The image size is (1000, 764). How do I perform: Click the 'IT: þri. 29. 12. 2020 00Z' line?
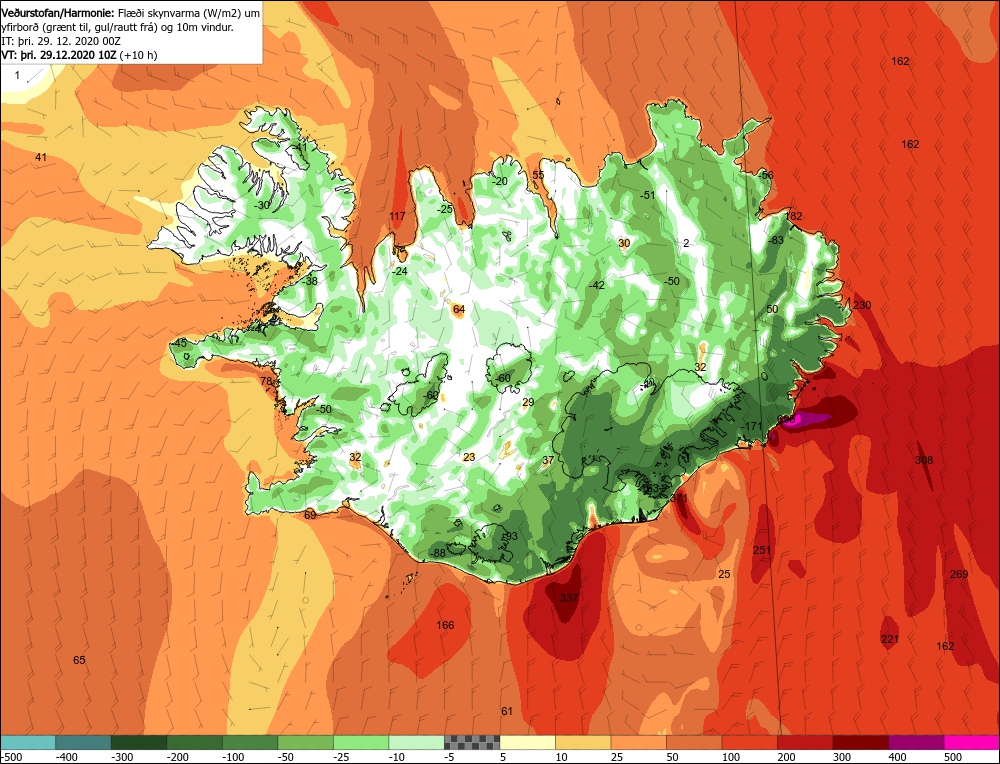[x=61, y=41]
